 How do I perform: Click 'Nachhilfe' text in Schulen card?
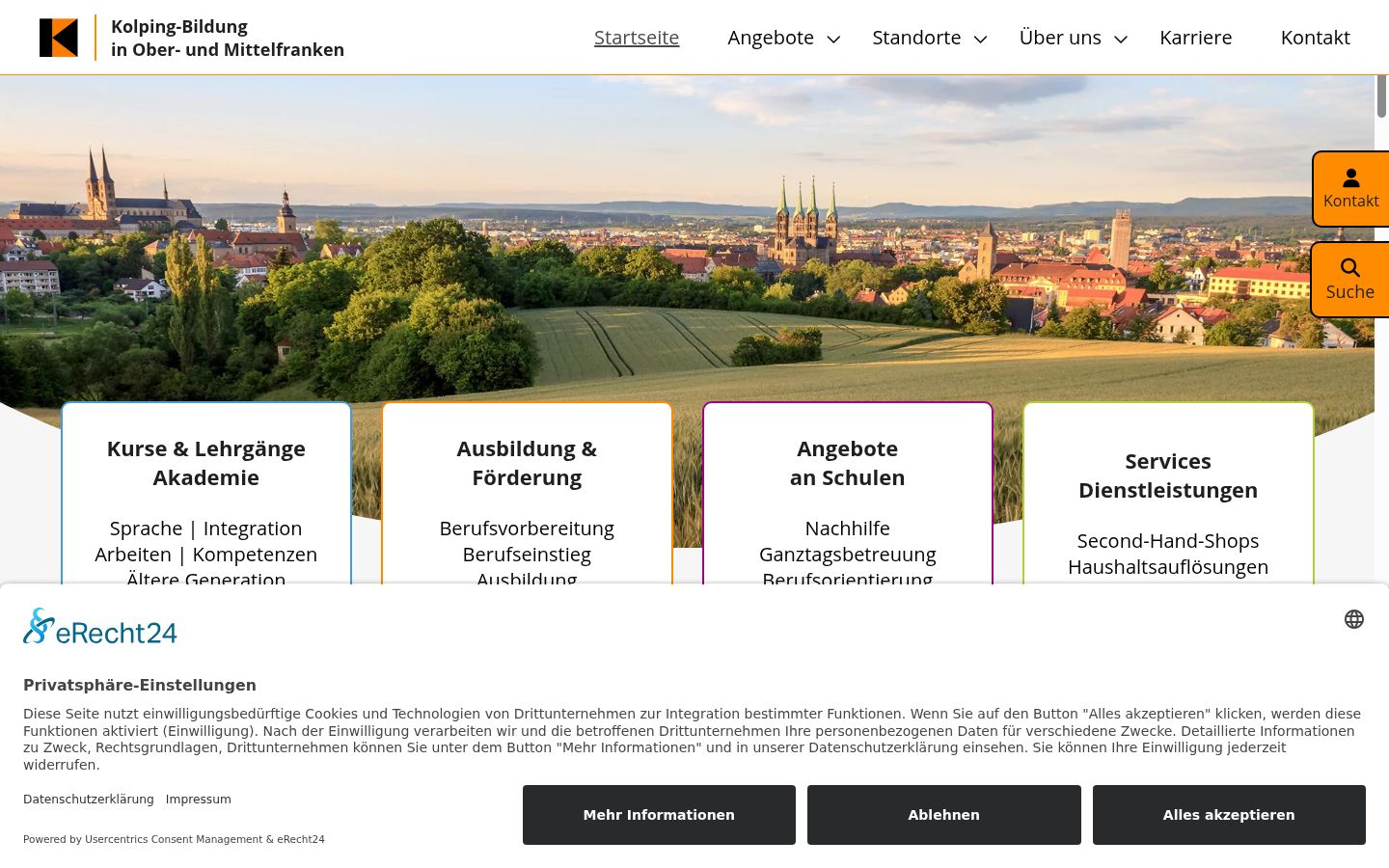[848, 529]
